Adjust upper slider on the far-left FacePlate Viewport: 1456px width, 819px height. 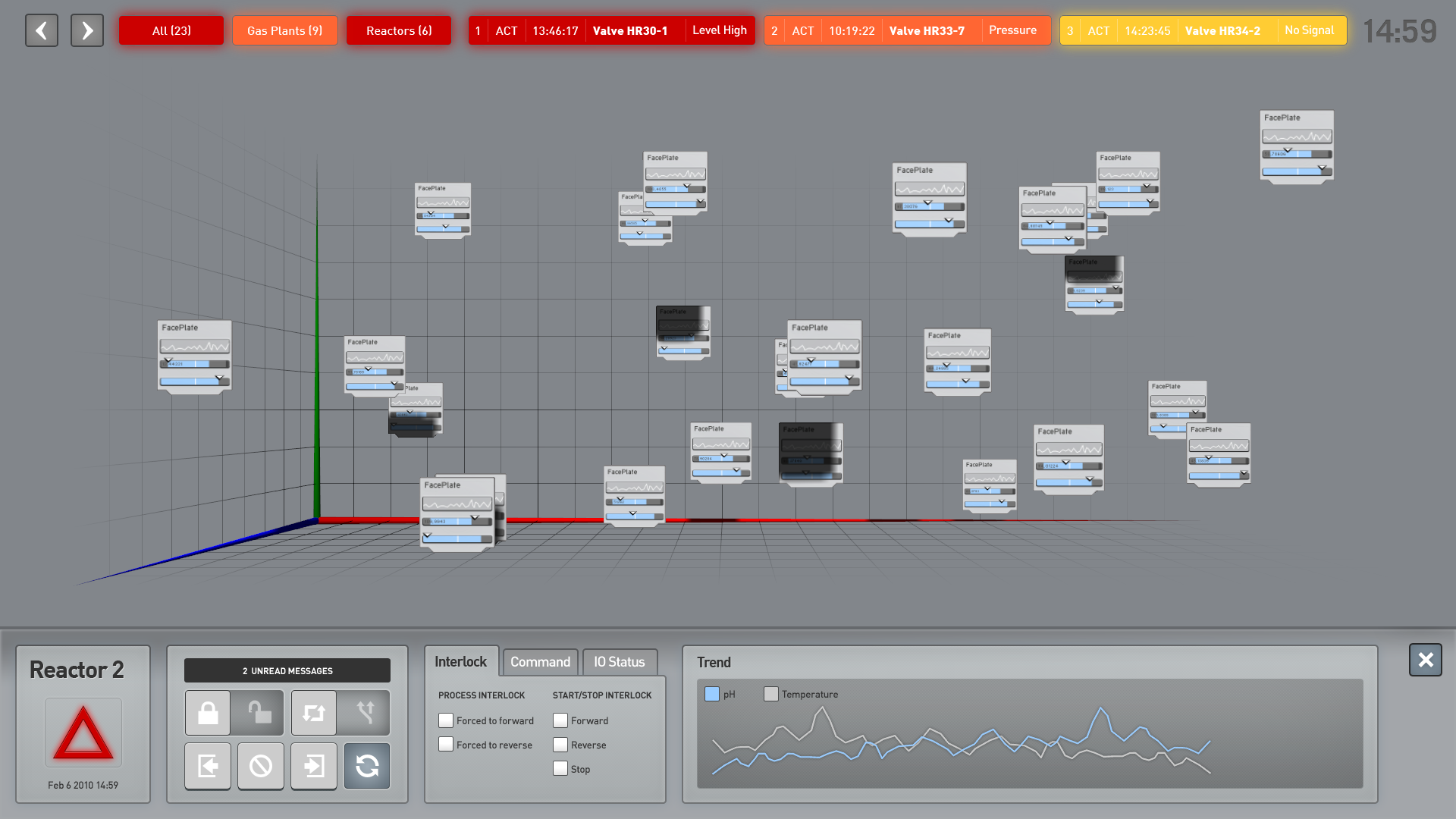[x=195, y=364]
